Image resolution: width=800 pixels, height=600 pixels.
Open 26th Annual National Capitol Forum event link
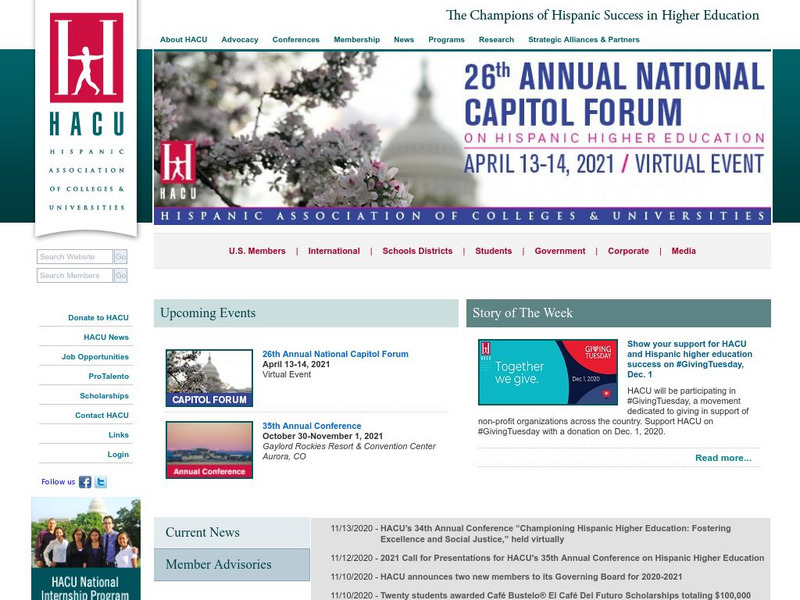coord(335,354)
